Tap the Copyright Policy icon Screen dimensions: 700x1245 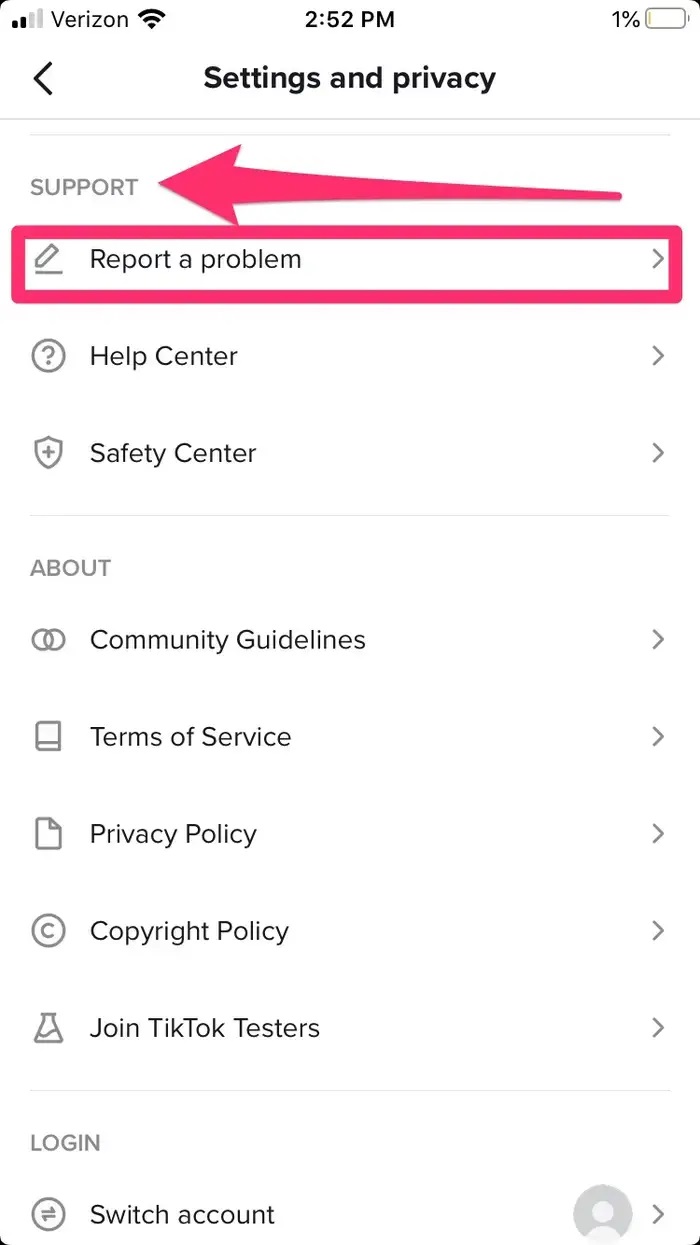click(x=48, y=931)
